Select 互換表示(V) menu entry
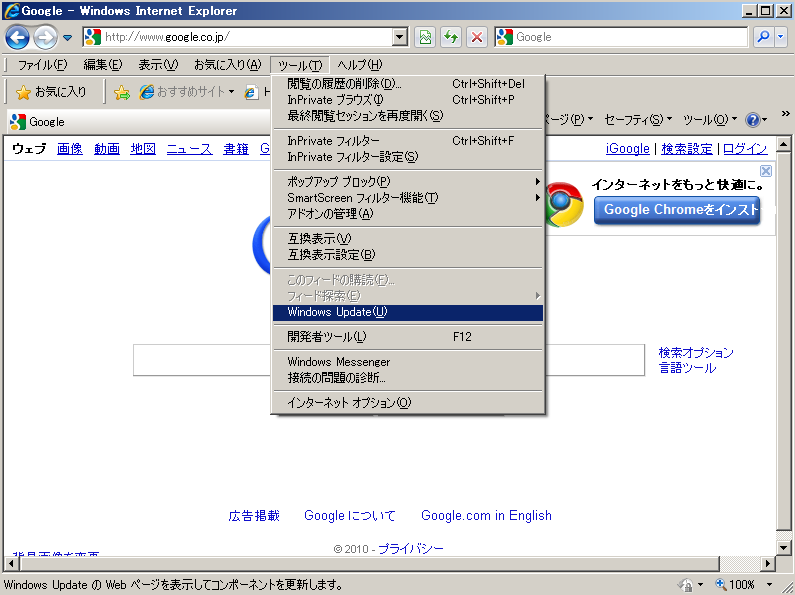This screenshot has width=795, height=595. 408,239
